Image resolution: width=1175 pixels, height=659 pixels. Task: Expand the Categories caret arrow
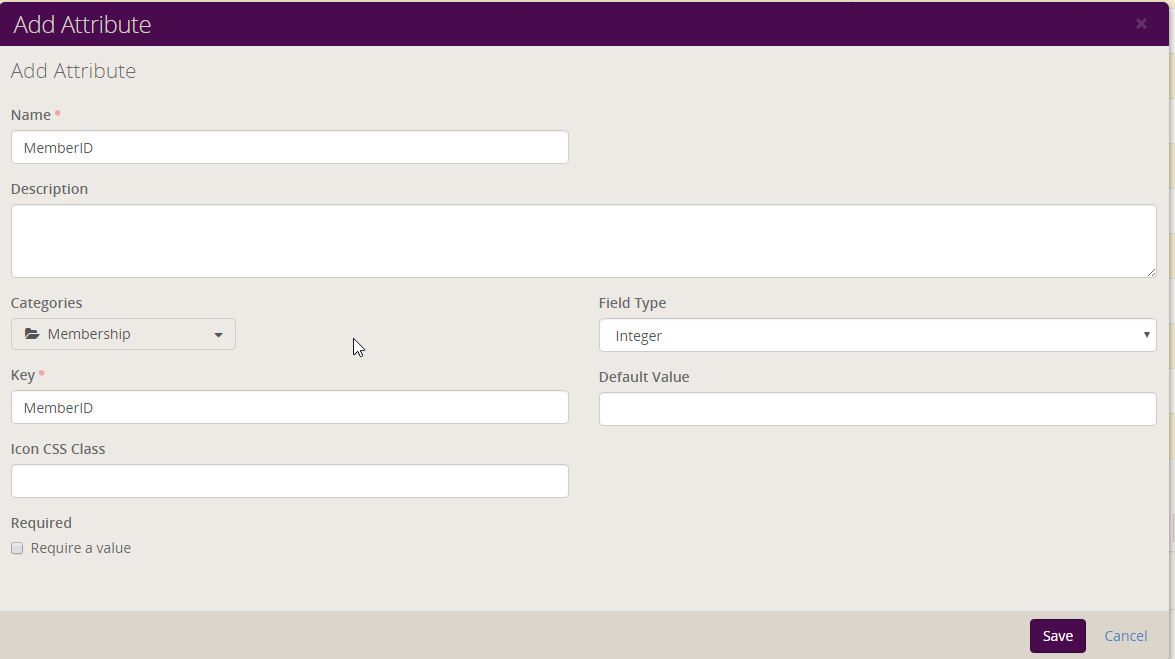coord(218,335)
